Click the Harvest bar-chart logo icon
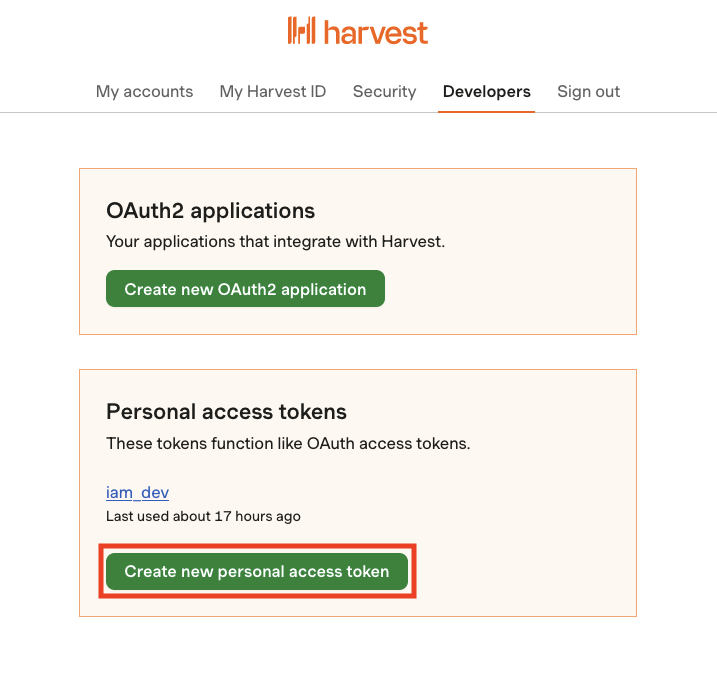717x680 pixels. click(301, 31)
